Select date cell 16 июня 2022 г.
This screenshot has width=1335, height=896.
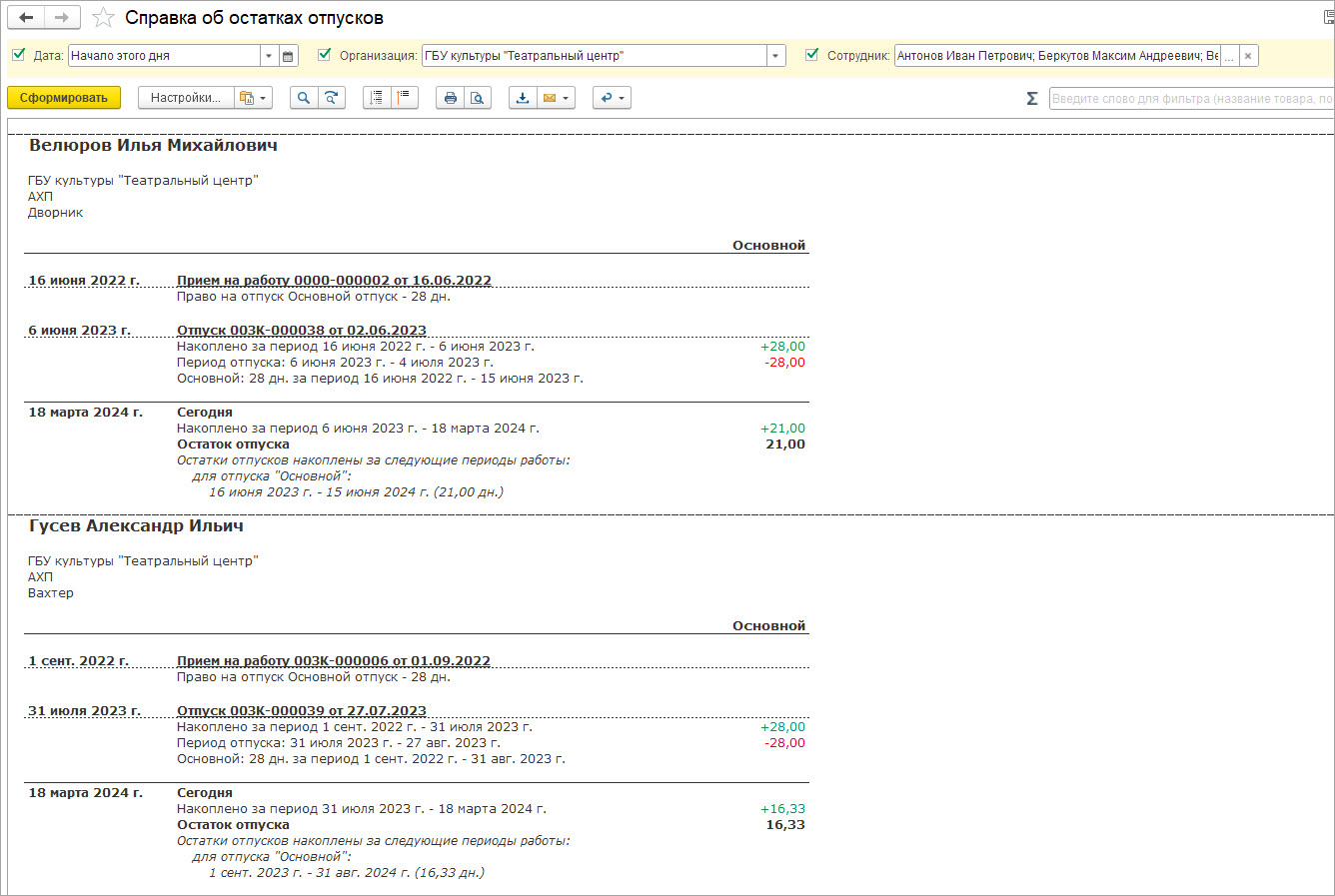point(84,280)
